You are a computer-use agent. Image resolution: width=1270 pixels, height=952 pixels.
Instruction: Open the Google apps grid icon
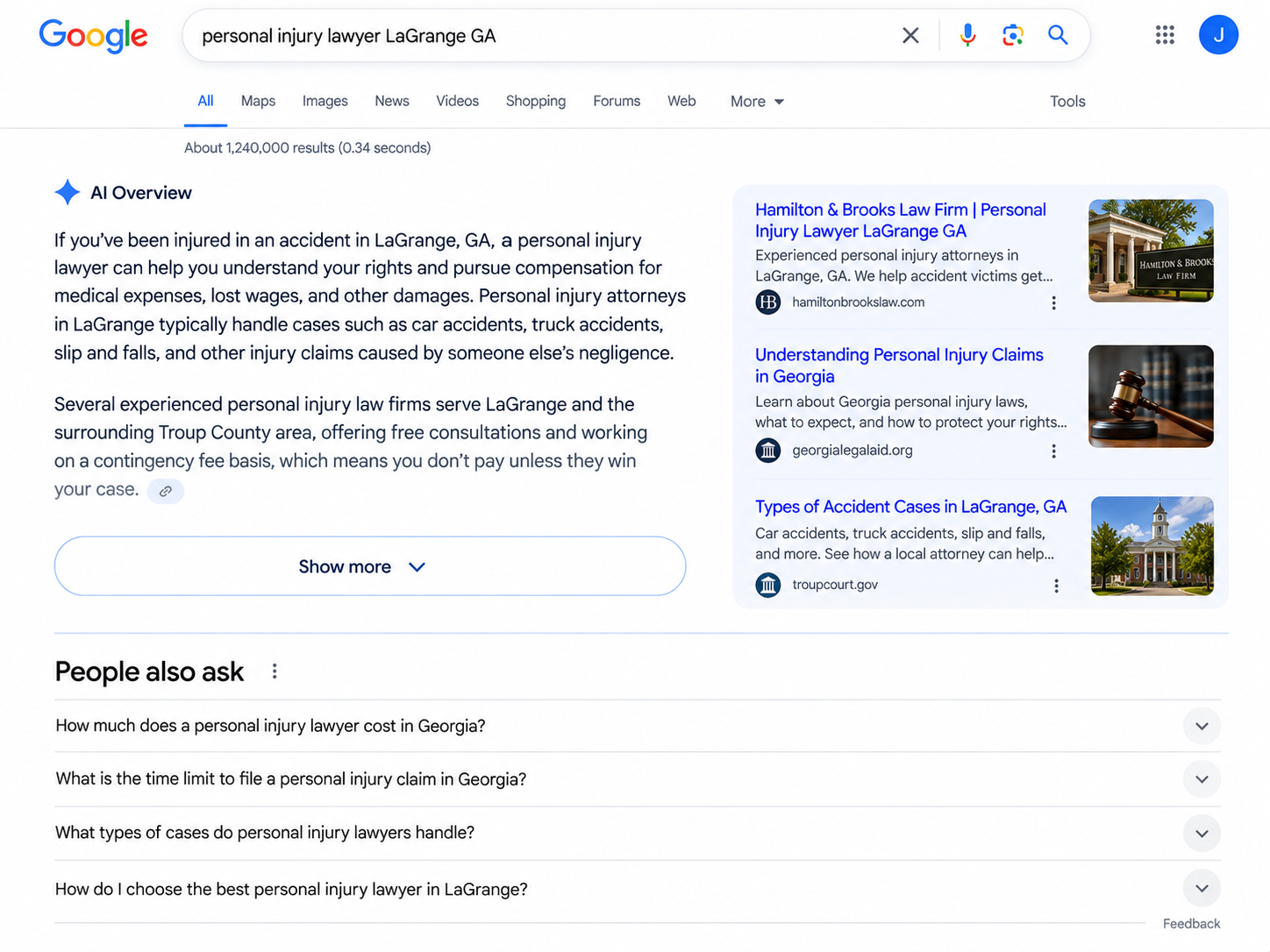pyautogui.click(x=1165, y=35)
